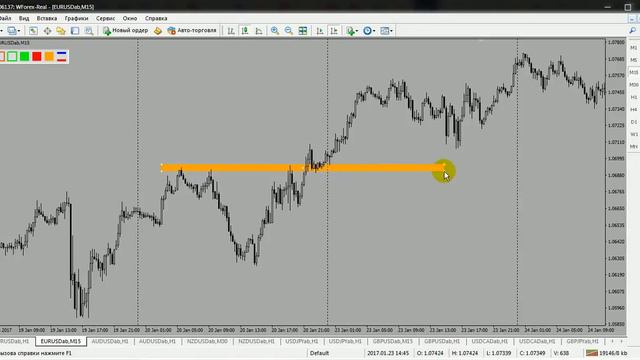Viewport: 640px width, 360px height.
Task: Pick the white green-bordered swatch
Action: coord(12,56)
